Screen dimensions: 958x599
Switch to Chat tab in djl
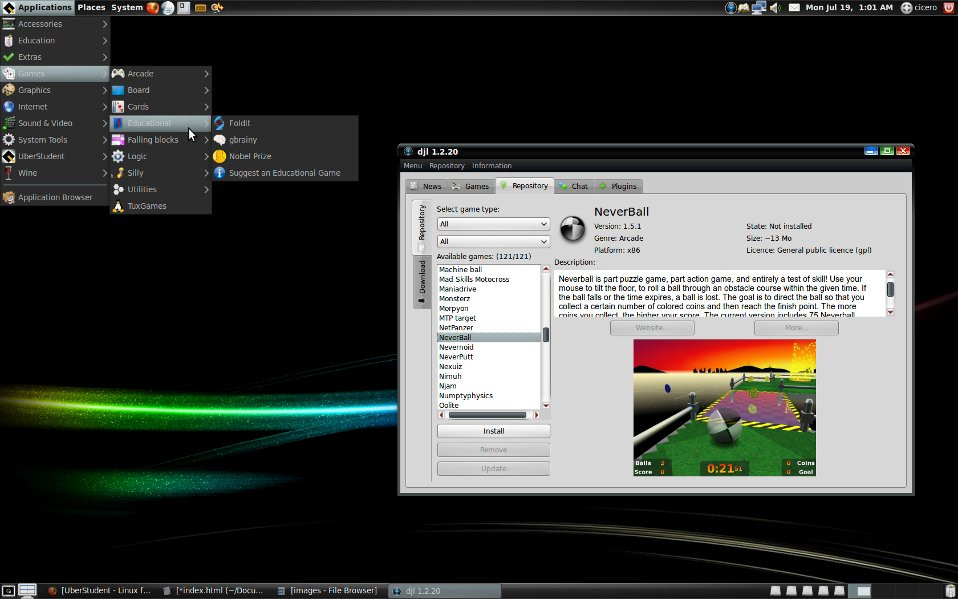[574, 186]
